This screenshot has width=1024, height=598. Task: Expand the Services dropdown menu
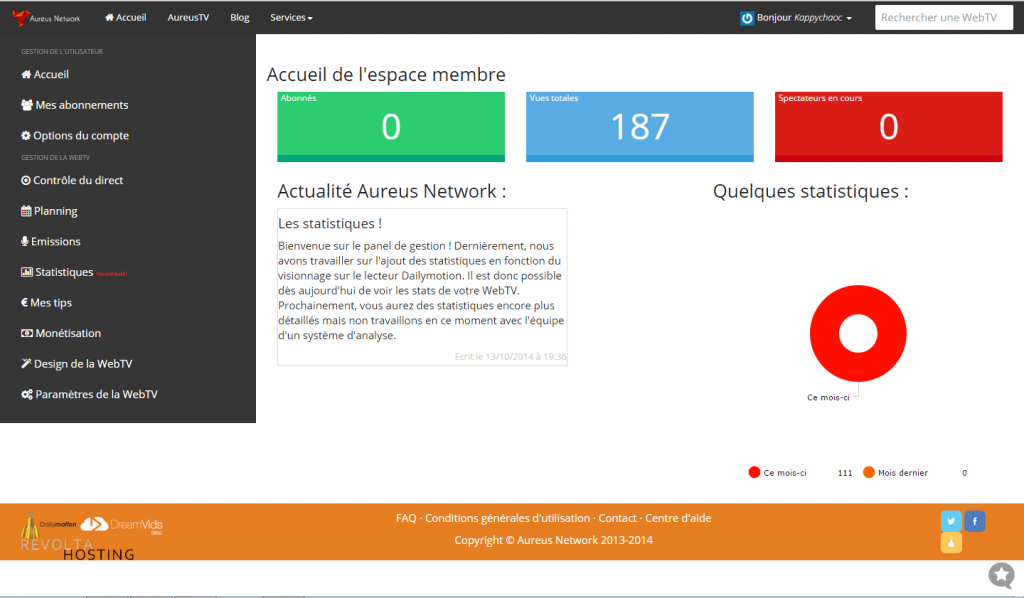click(291, 18)
